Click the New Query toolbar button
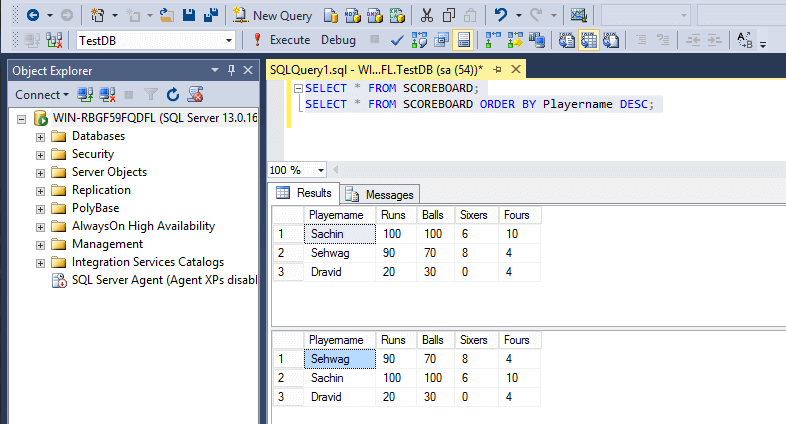786x424 pixels. coord(271,15)
